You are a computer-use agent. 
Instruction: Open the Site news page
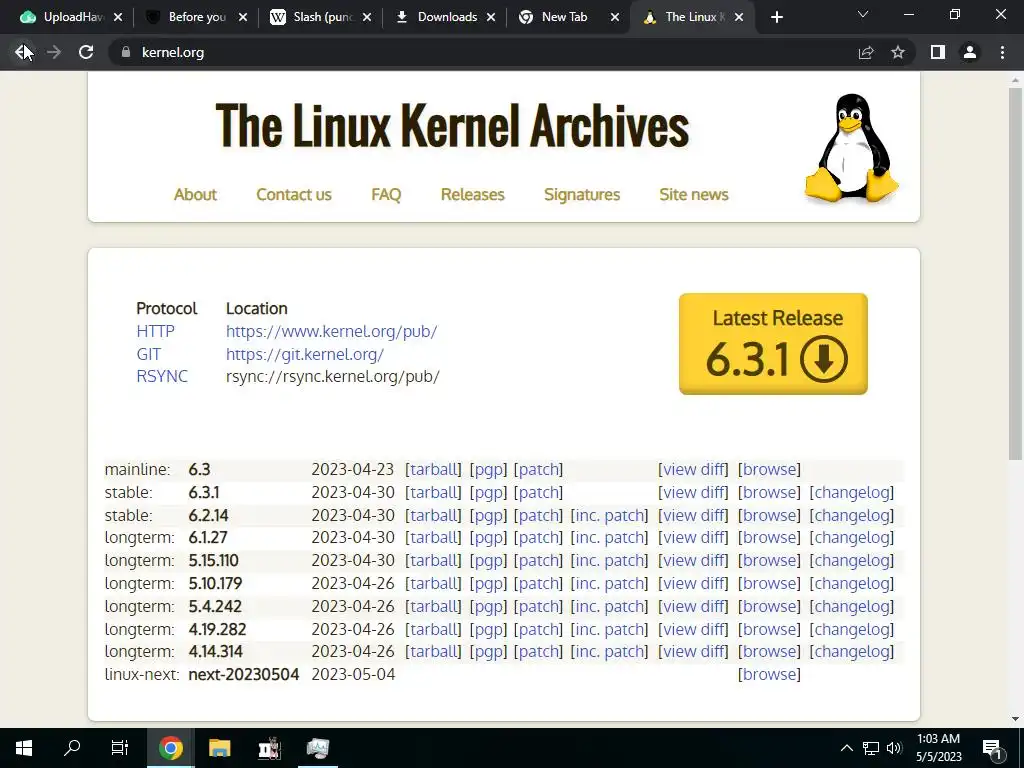point(694,195)
